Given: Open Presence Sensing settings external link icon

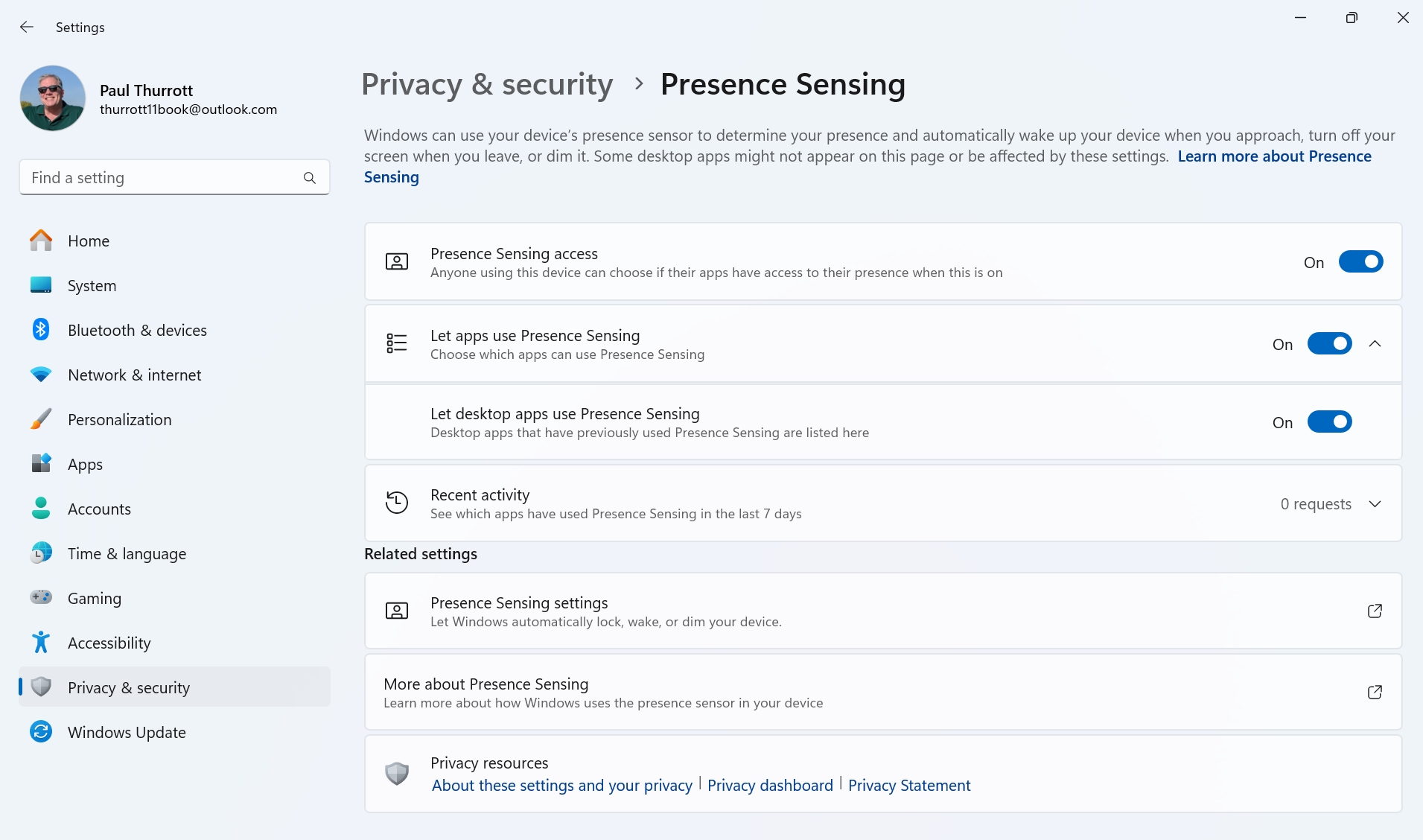Looking at the screenshot, I should 1375,611.
